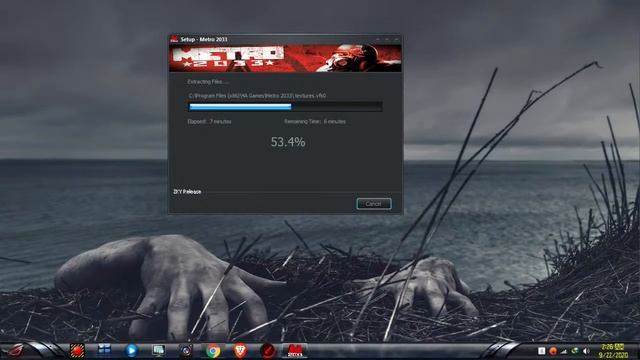Open the camera-lens taskbar app icon
Viewport: 640px width, 360px height.
[x=186, y=351]
